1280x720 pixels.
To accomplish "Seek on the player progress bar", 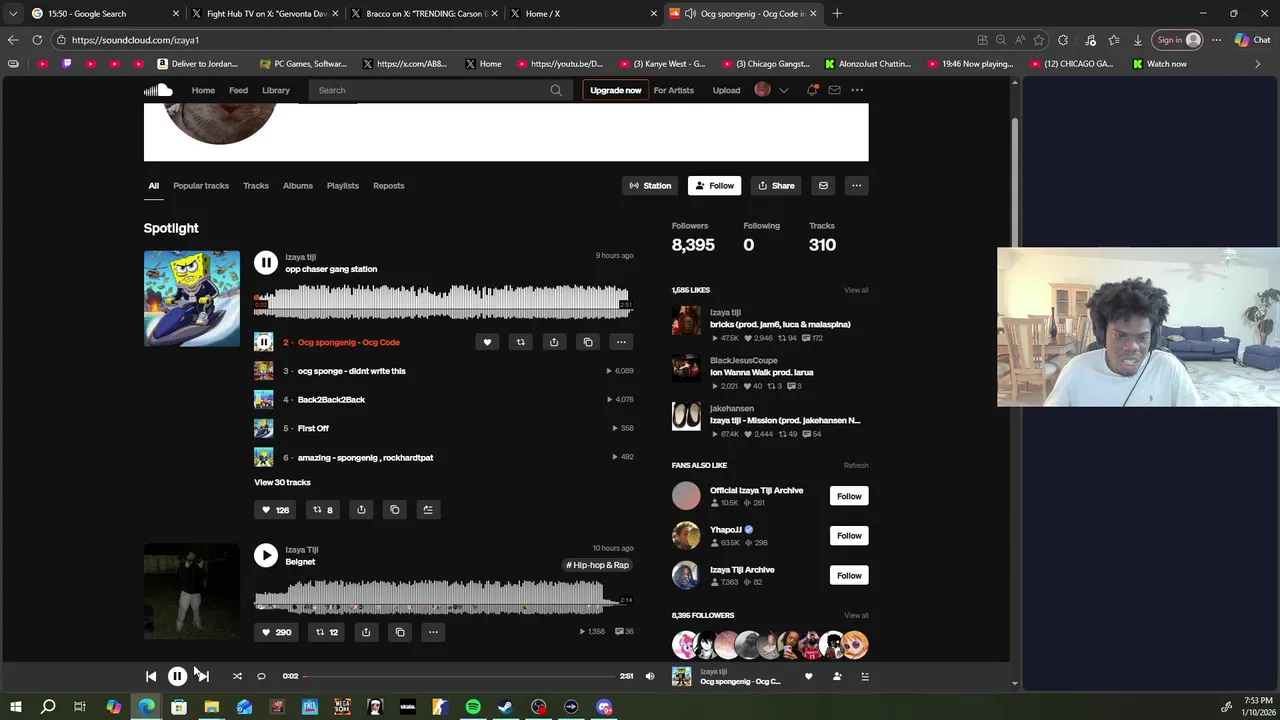I will click(x=460, y=676).
